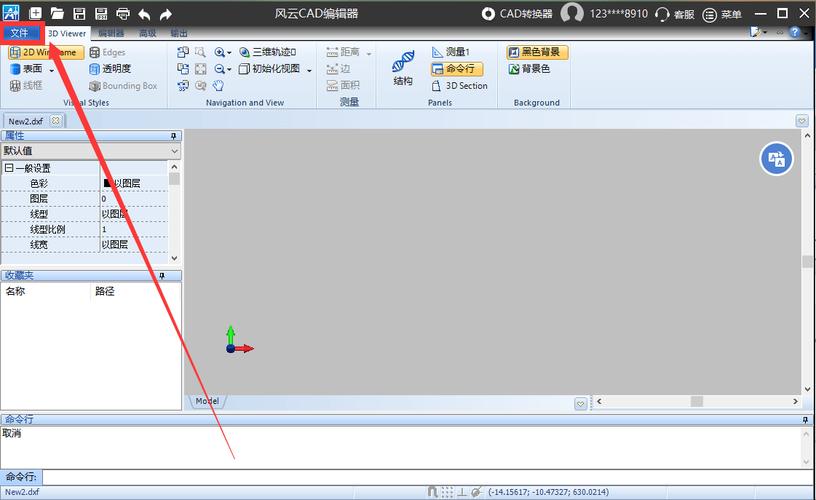Switch to the 编辑器 ribbon tab
The image size is (816, 500).
(x=111, y=33)
